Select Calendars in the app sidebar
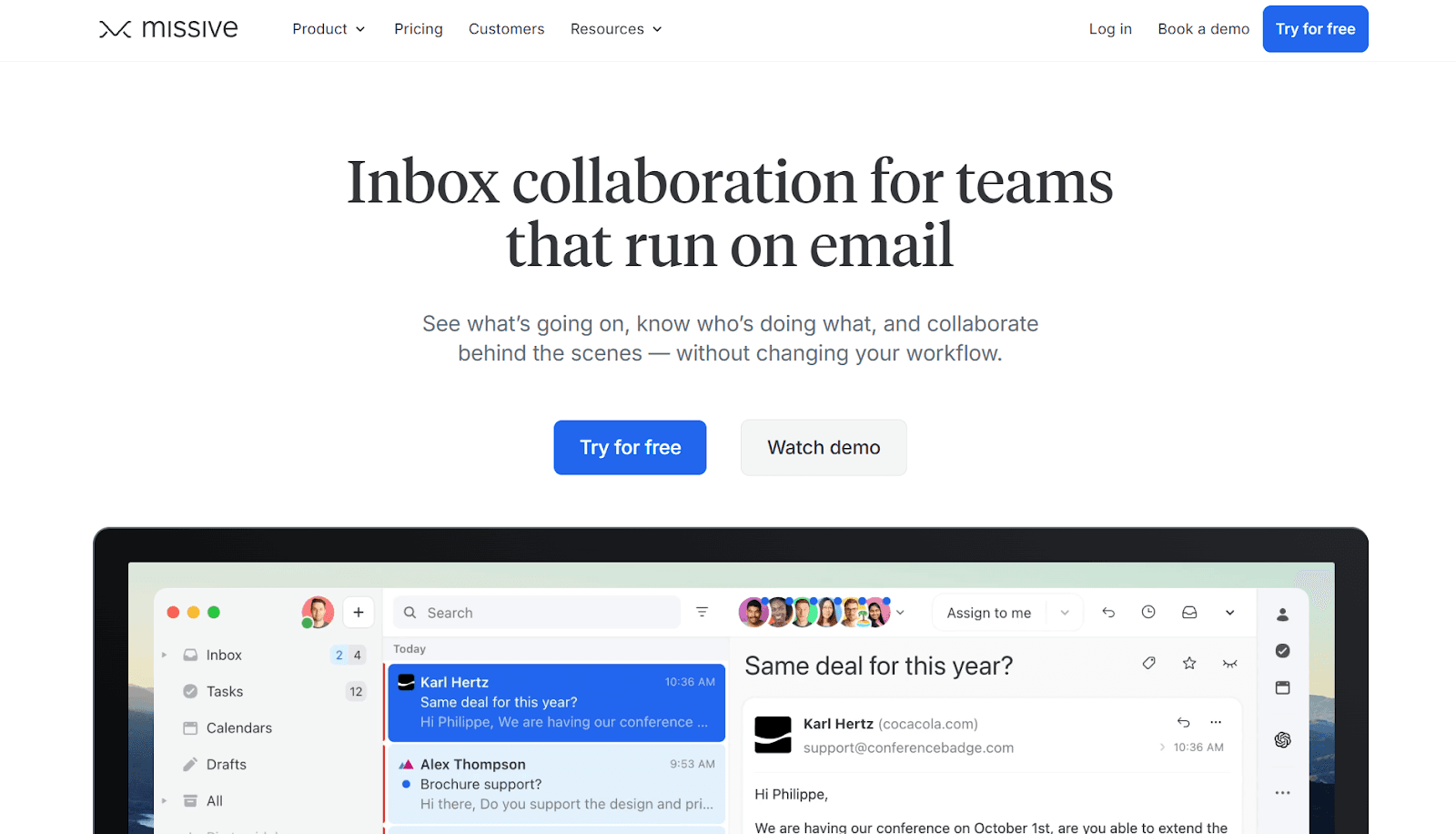 pos(239,727)
